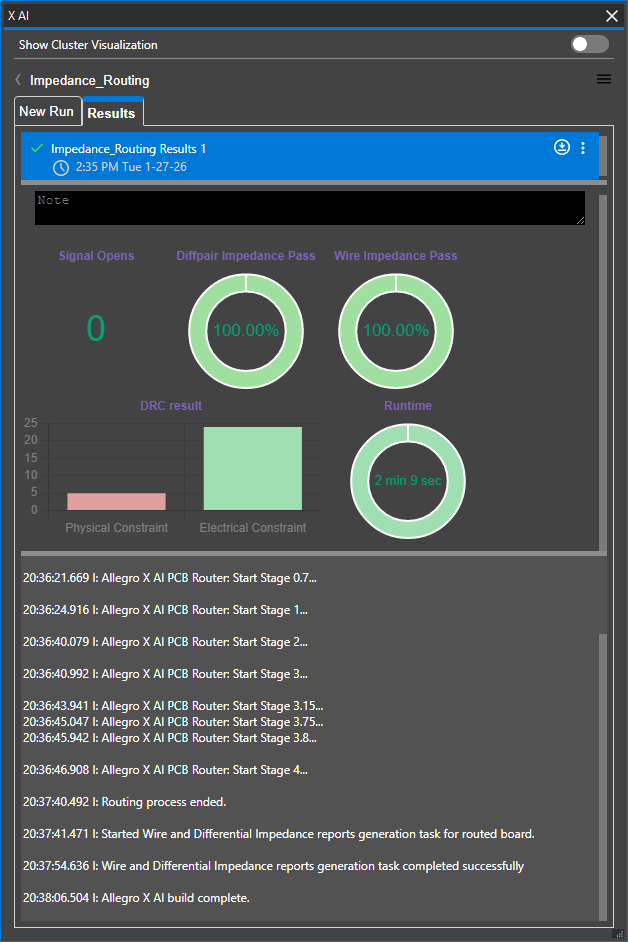Click the green checkmark status icon
628x942 pixels.
[x=37, y=148]
